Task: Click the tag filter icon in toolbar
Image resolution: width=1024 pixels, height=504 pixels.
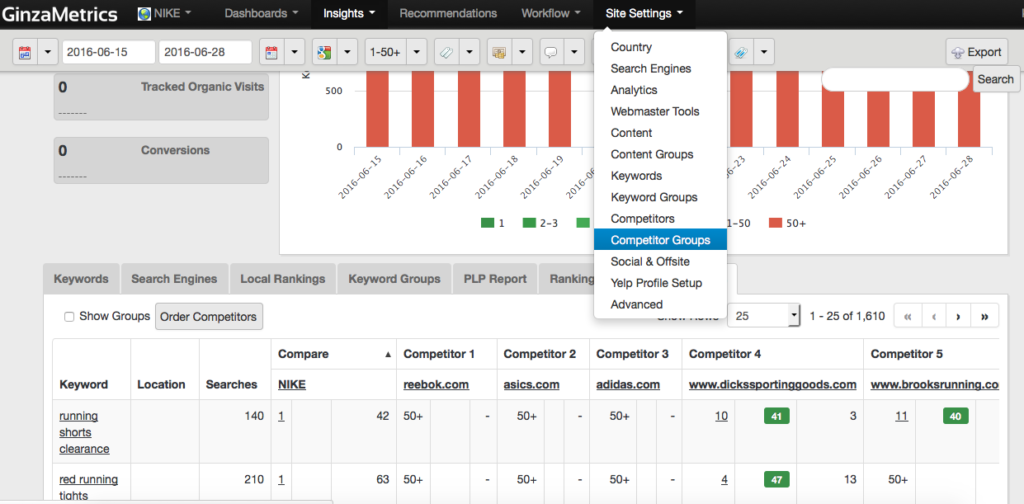Action: (x=447, y=52)
